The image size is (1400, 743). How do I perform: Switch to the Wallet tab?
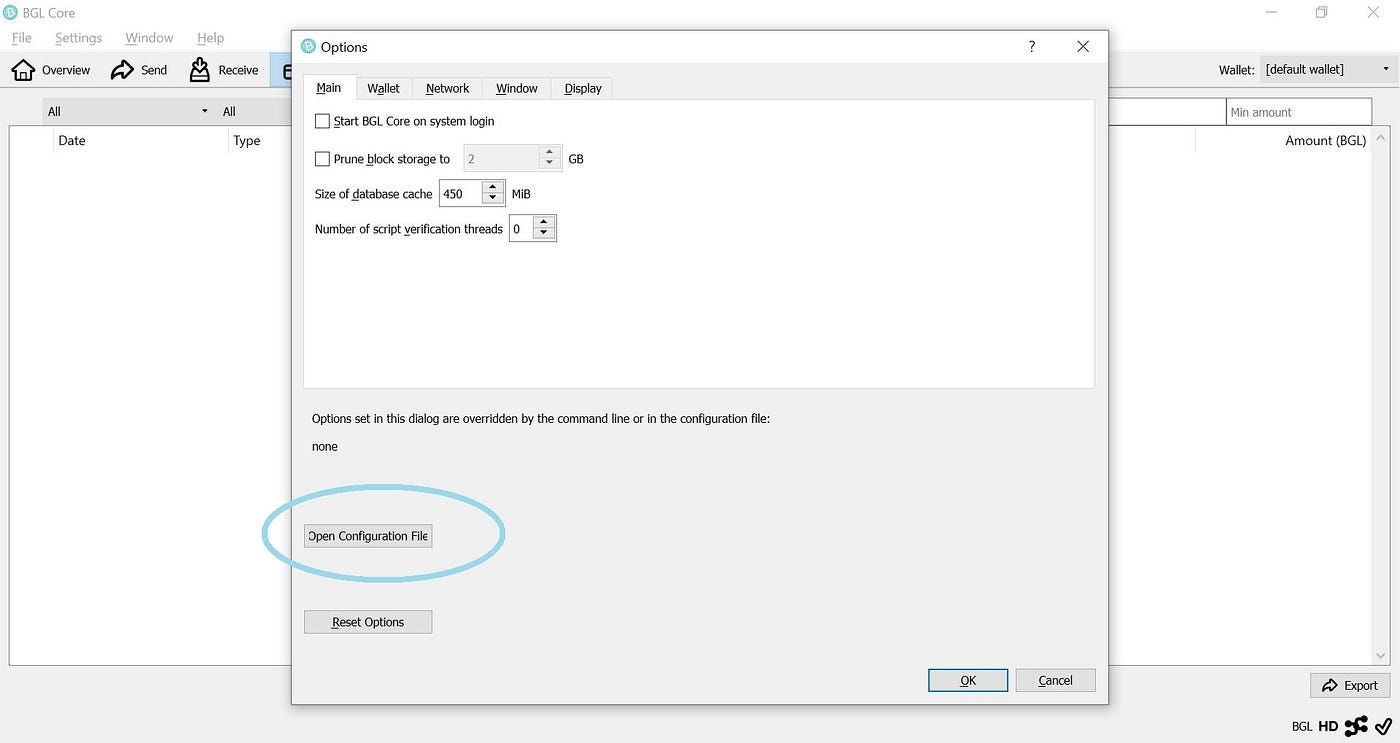pyautogui.click(x=383, y=88)
